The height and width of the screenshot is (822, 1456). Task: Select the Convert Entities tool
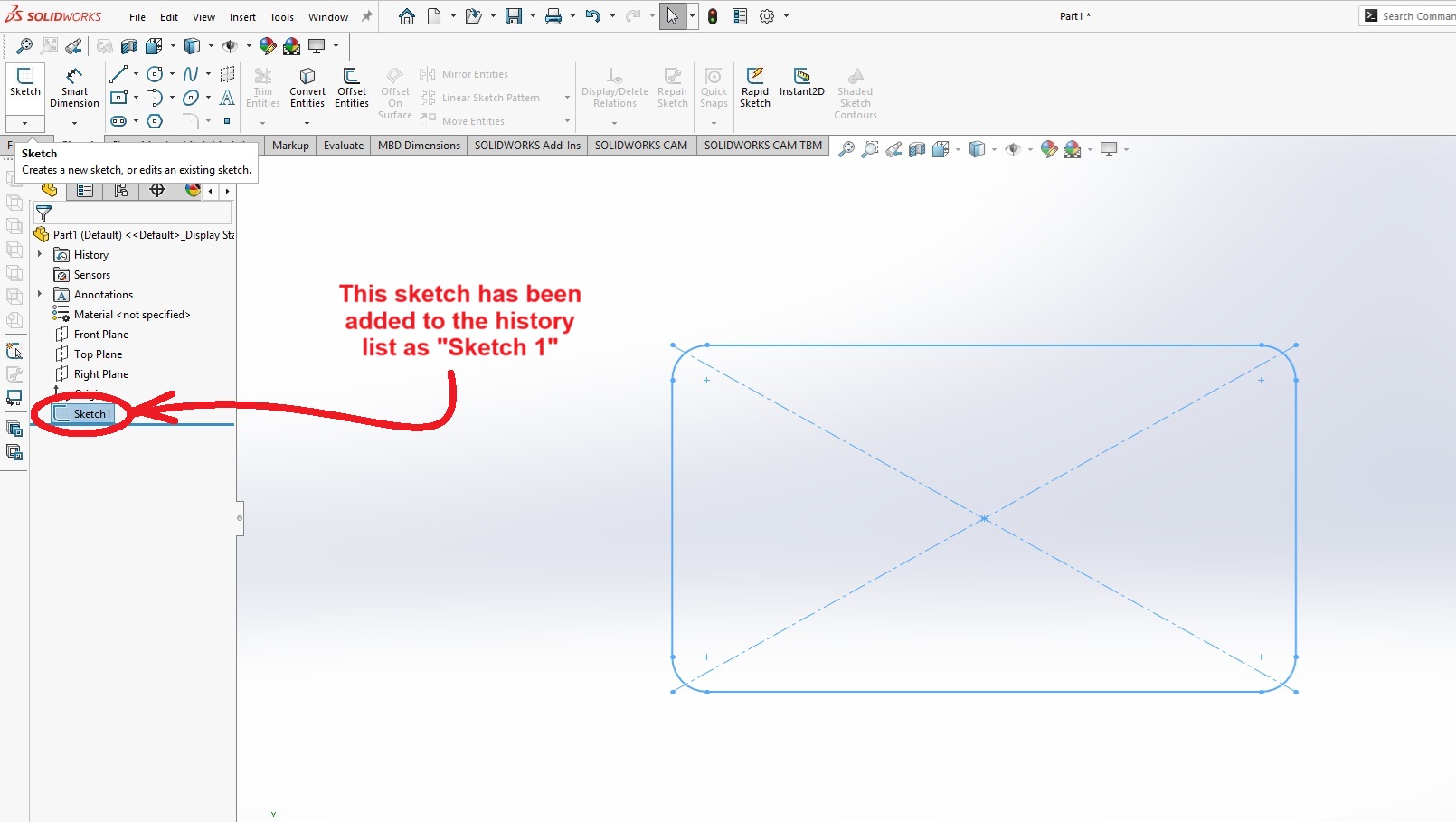pyautogui.click(x=307, y=87)
